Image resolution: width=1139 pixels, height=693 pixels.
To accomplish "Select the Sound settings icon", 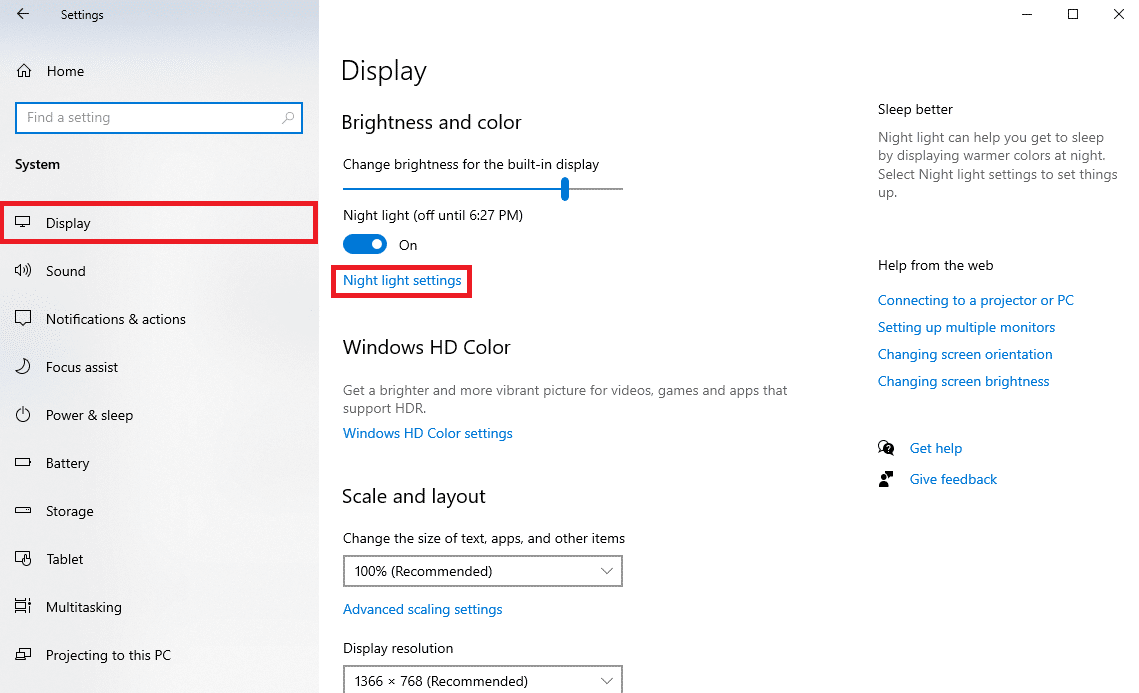I will (22, 270).
